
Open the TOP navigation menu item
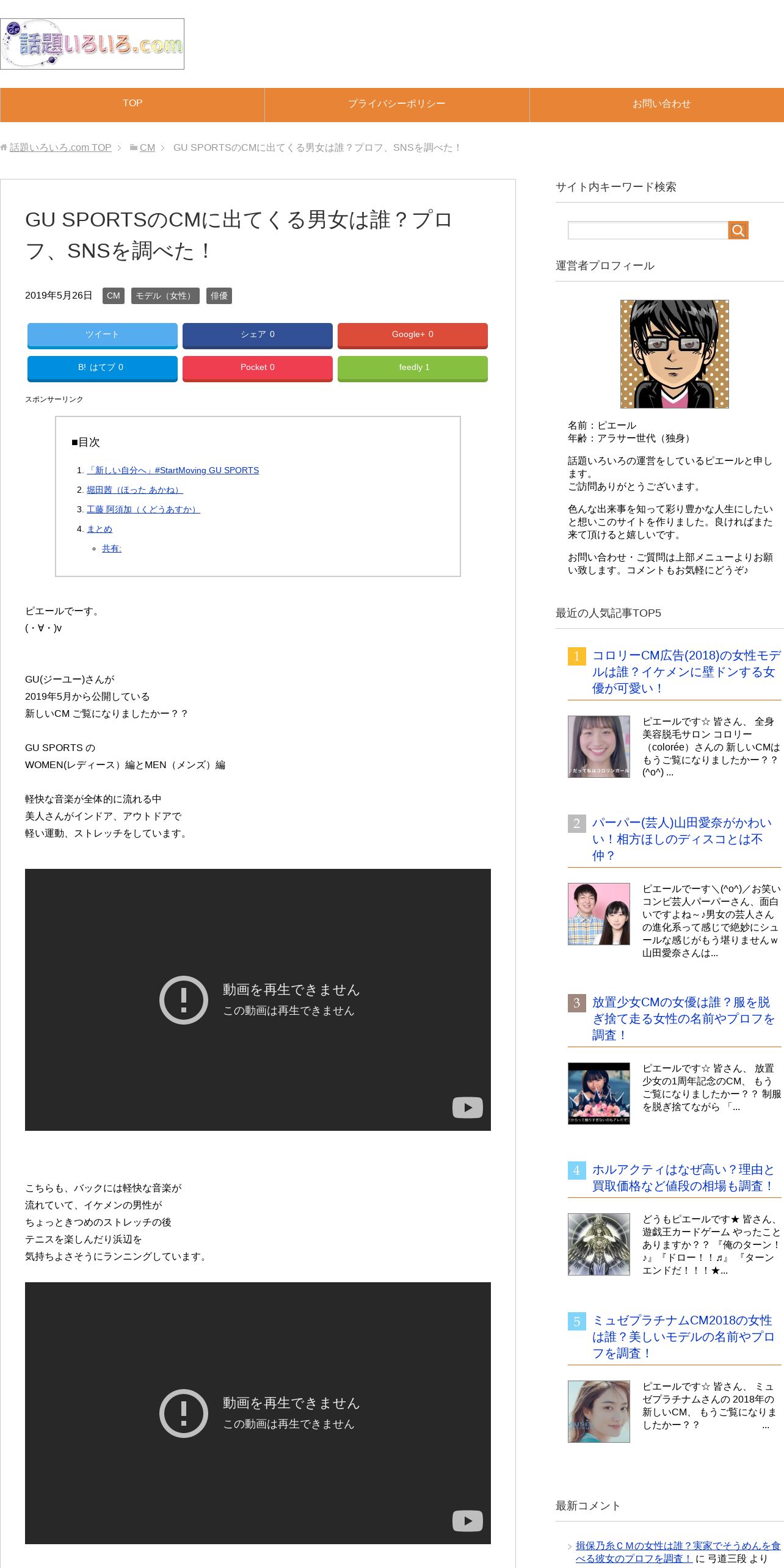[x=132, y=104]
